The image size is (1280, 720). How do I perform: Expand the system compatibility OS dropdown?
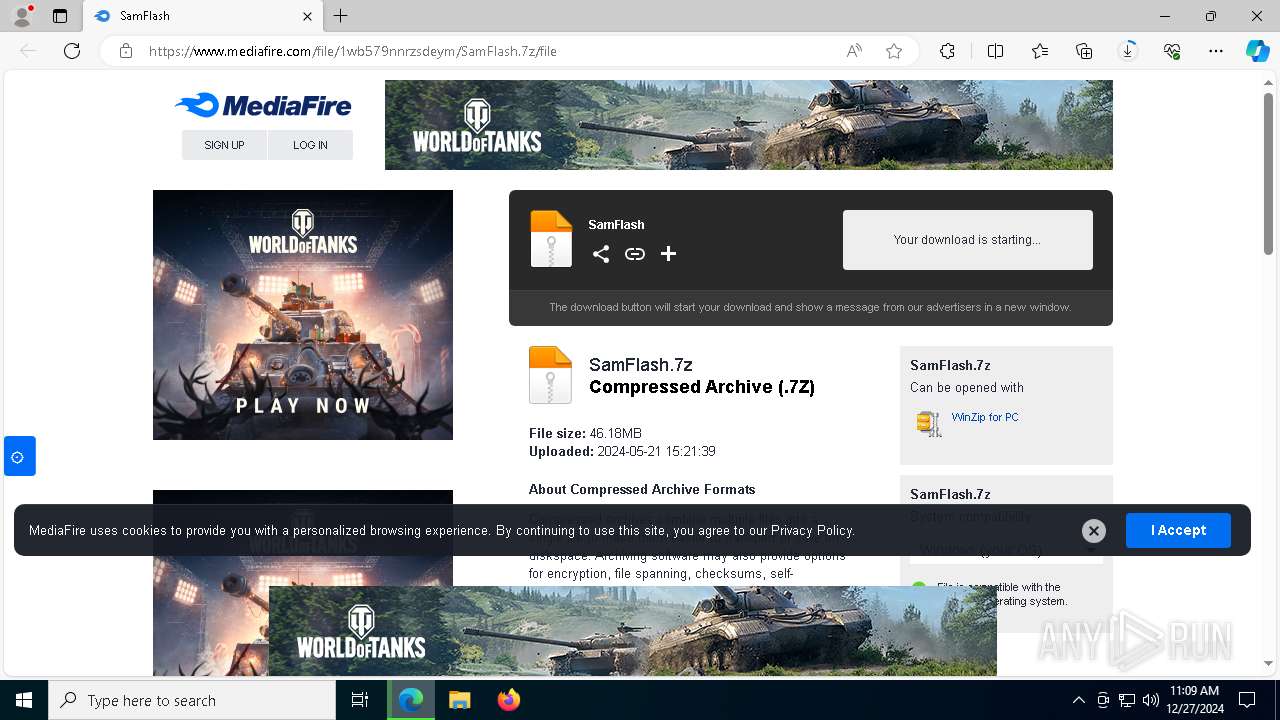[x=1006, y=550]
